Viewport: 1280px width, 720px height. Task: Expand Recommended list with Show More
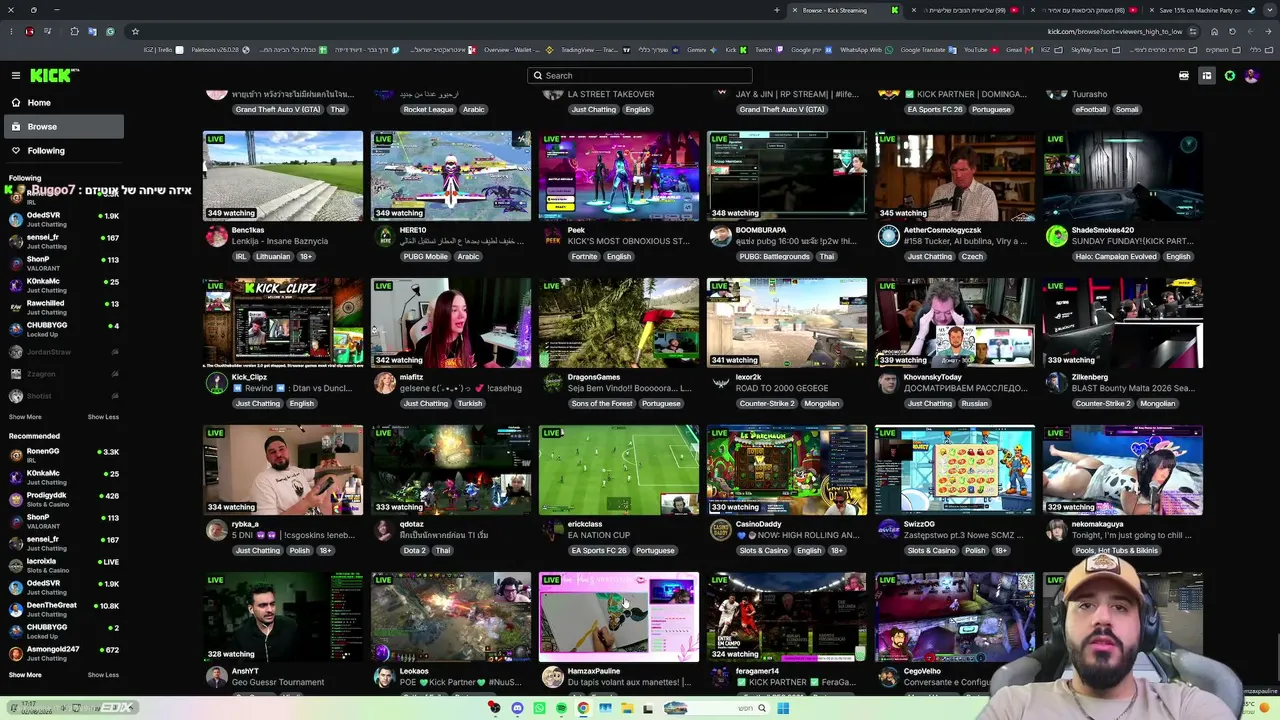click(25, 675)
